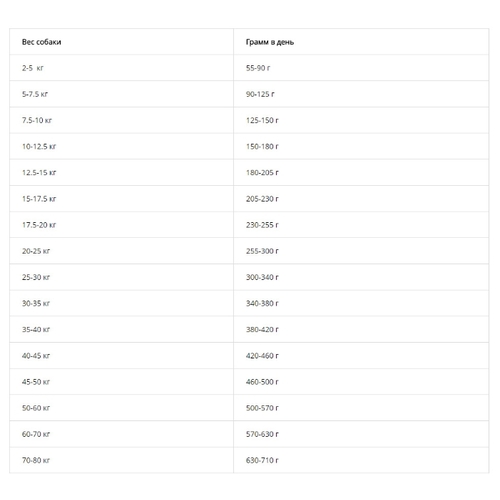Screen dimensions: 500x500
Task: Click the 'Вес собаки' column header
Action: (41, 42)
